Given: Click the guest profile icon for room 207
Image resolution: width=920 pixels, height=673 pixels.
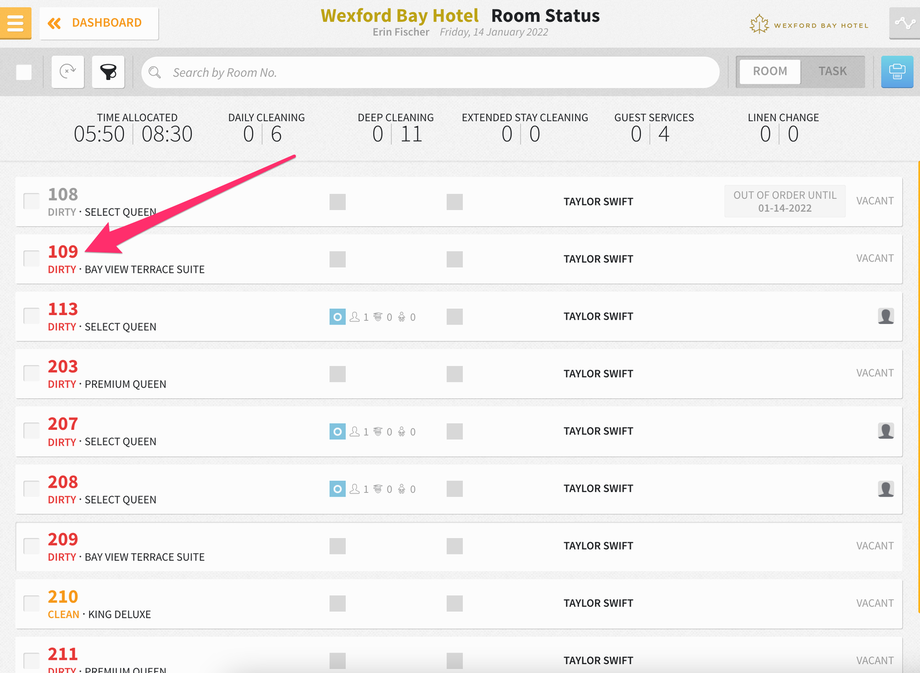Looking at the screenshot, I should pos(886,431).
